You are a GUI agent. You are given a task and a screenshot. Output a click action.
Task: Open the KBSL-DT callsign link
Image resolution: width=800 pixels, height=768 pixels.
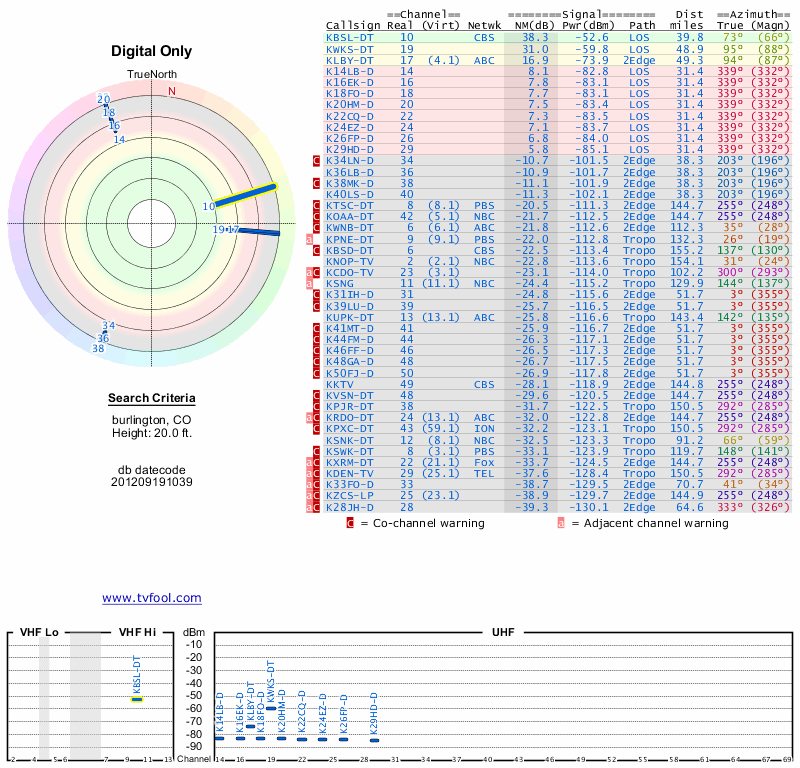(x=352, y=37)
